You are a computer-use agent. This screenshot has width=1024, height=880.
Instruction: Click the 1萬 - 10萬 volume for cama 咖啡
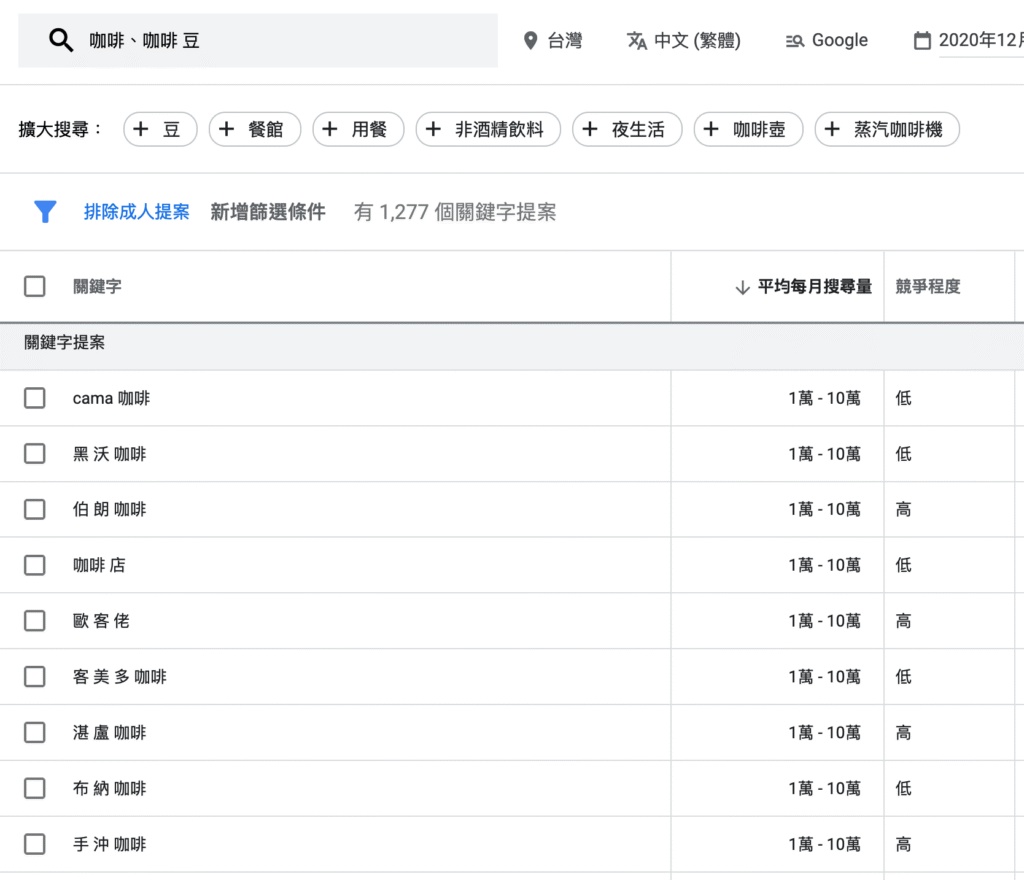pos(824,398)
